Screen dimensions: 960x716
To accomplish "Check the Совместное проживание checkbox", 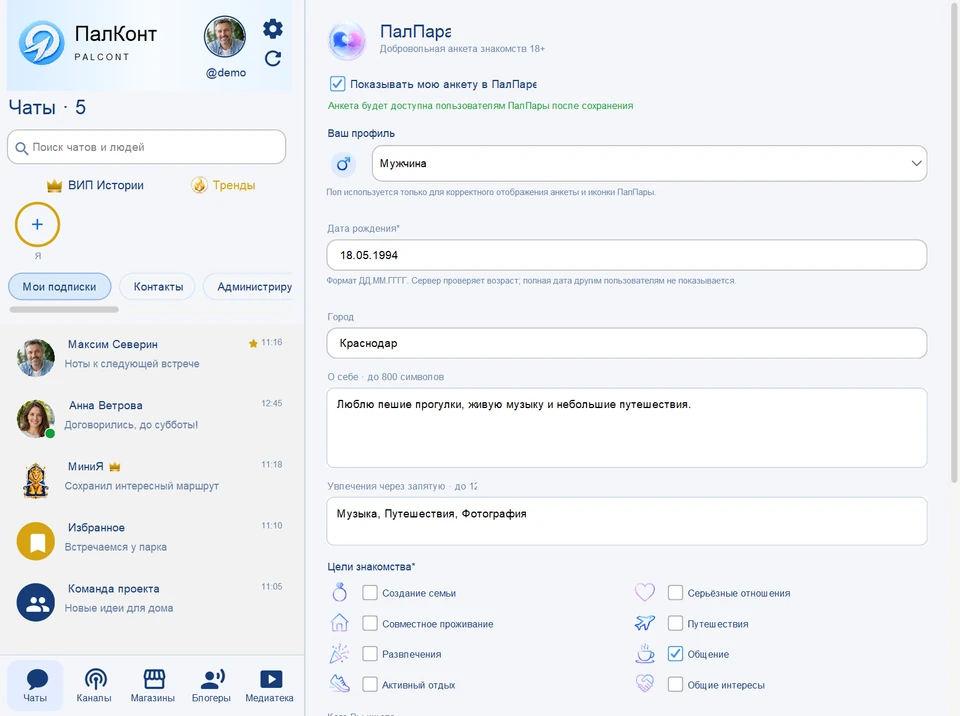I will 370,624.
